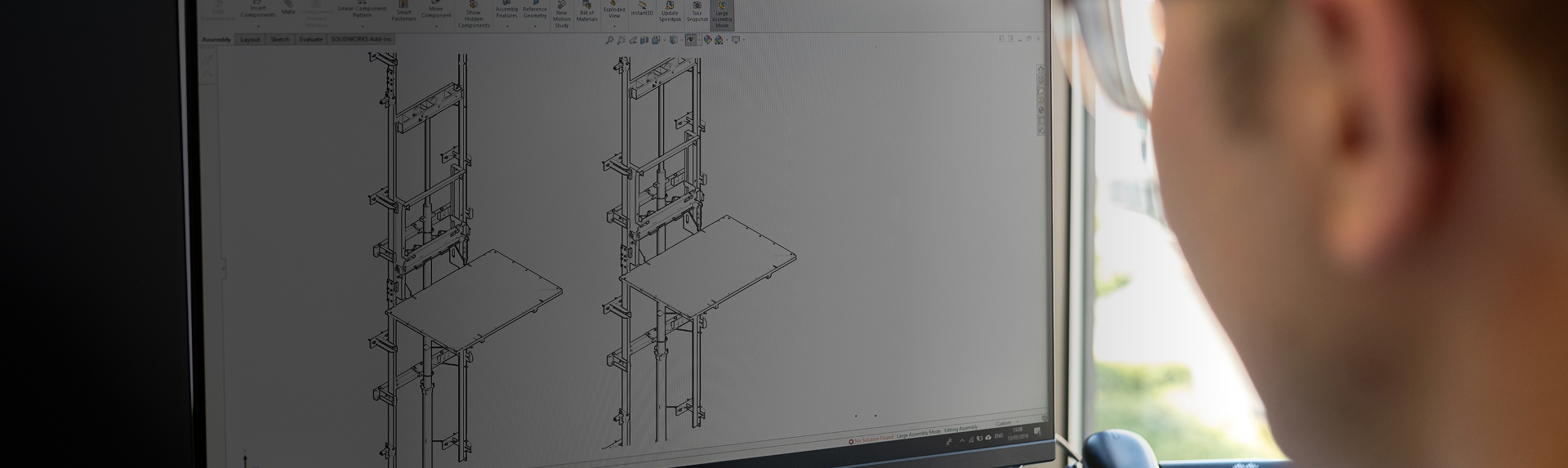Click the network icon in system tray
Screen dimensions: 1568x468
[x=971, y=439]
